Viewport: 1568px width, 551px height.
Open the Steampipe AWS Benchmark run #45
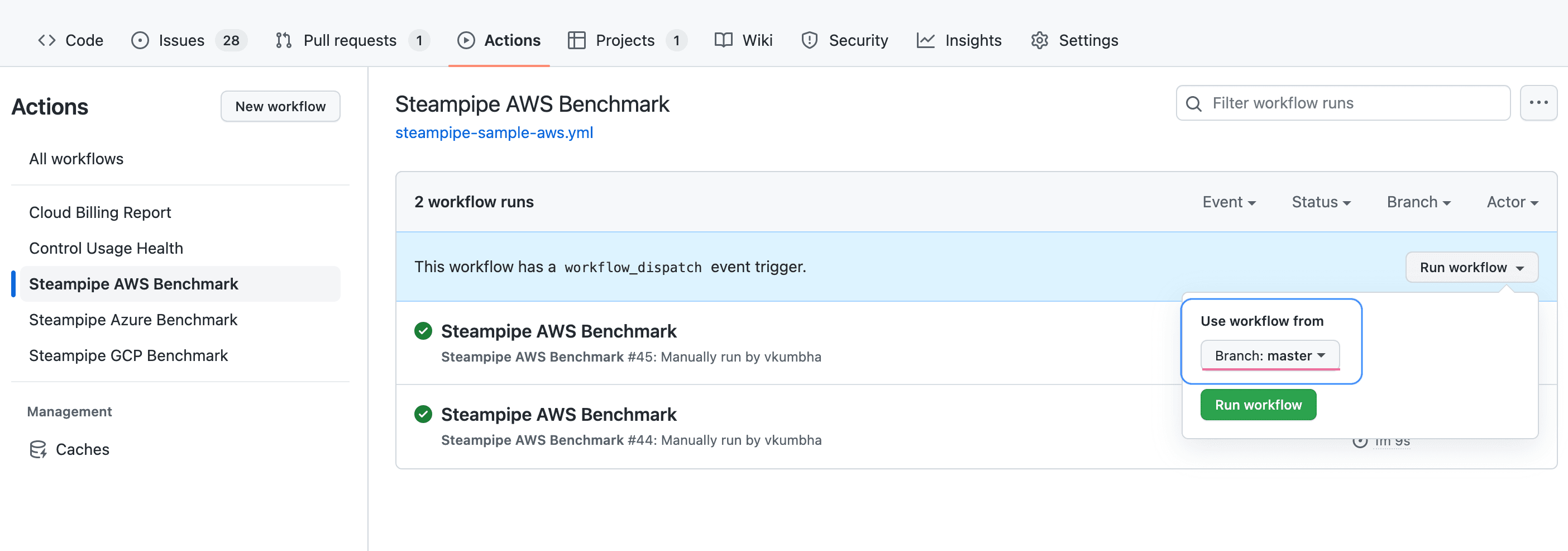coord(558,331)
